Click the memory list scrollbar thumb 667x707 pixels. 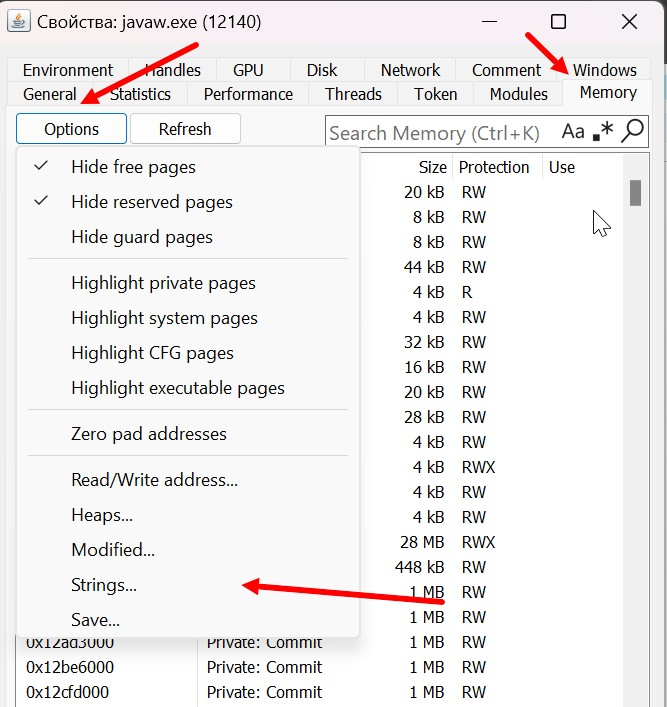(x=635, y=193)
